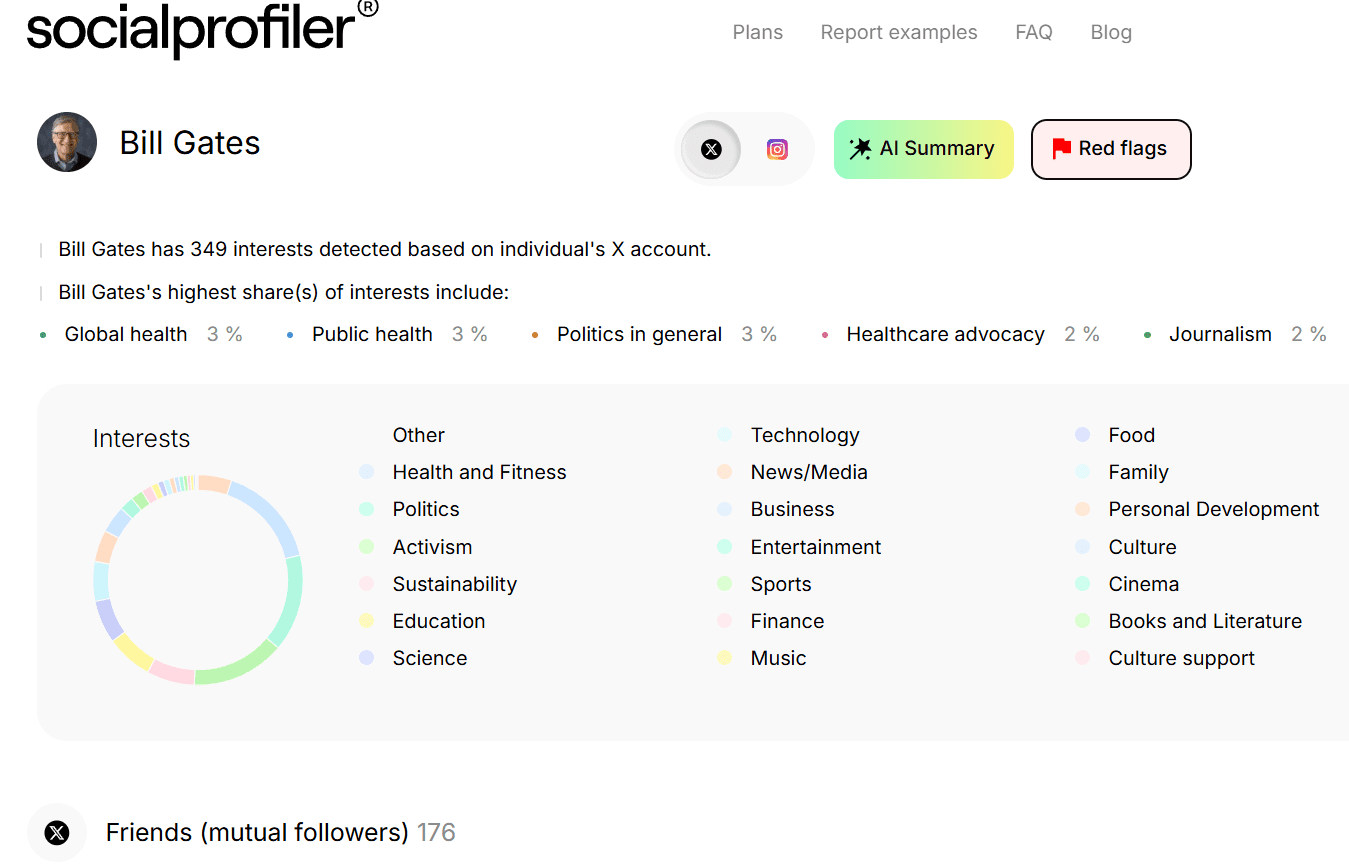Click the magic wand icon on AI Summary
Viewport: 1349px width, 865px height.
click(x=859, y=148)
